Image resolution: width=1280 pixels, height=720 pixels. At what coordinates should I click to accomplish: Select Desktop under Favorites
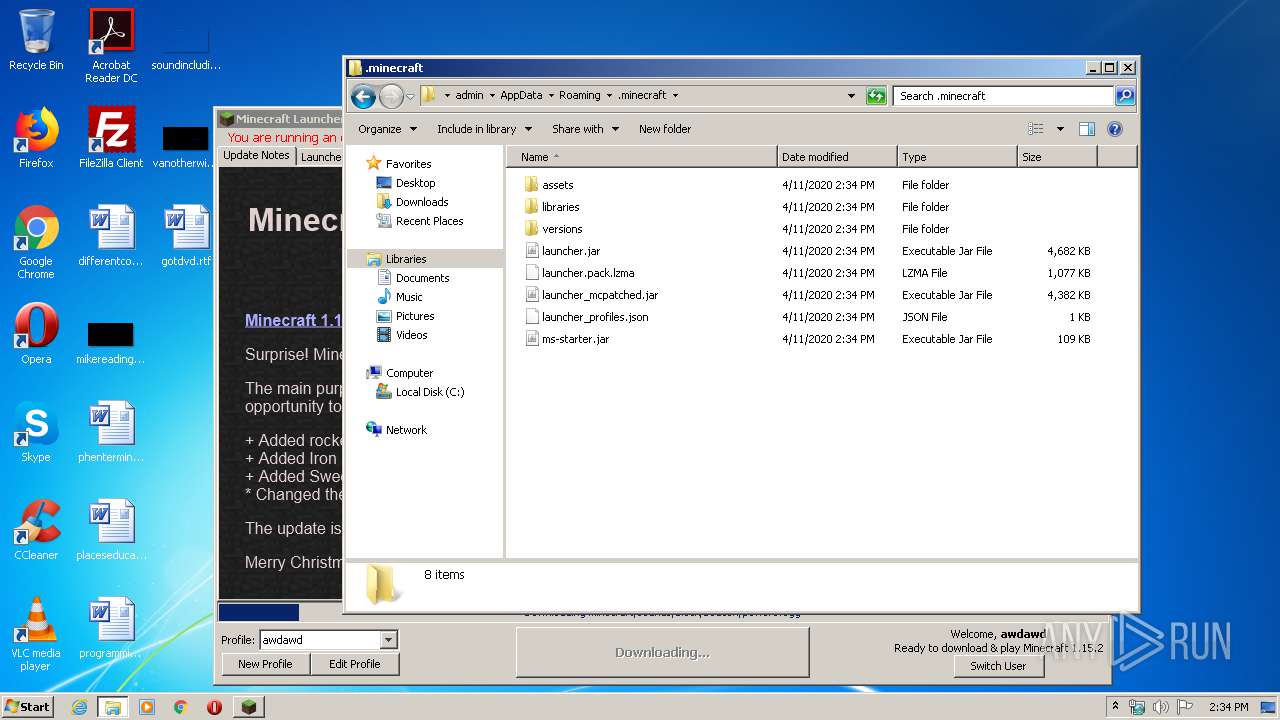(x=415, y=183)
